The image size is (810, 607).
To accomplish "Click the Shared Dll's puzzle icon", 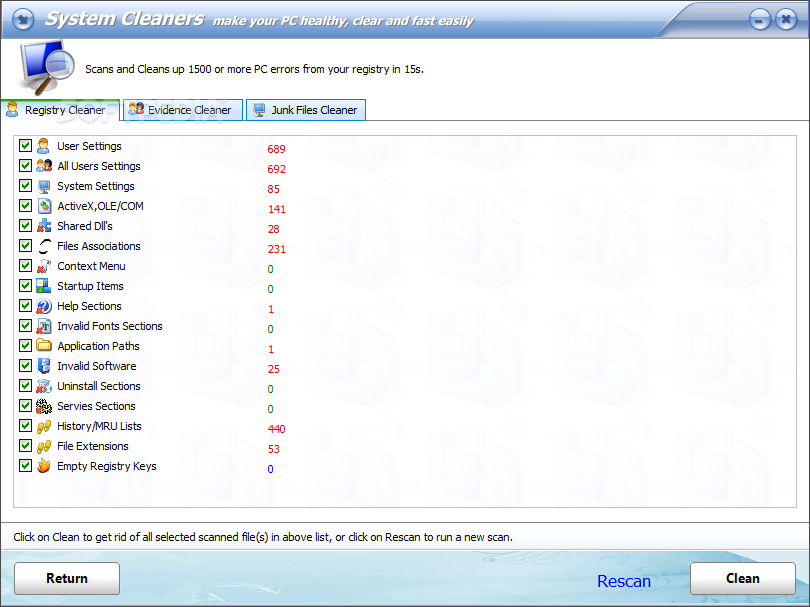I will click(44, 226).
